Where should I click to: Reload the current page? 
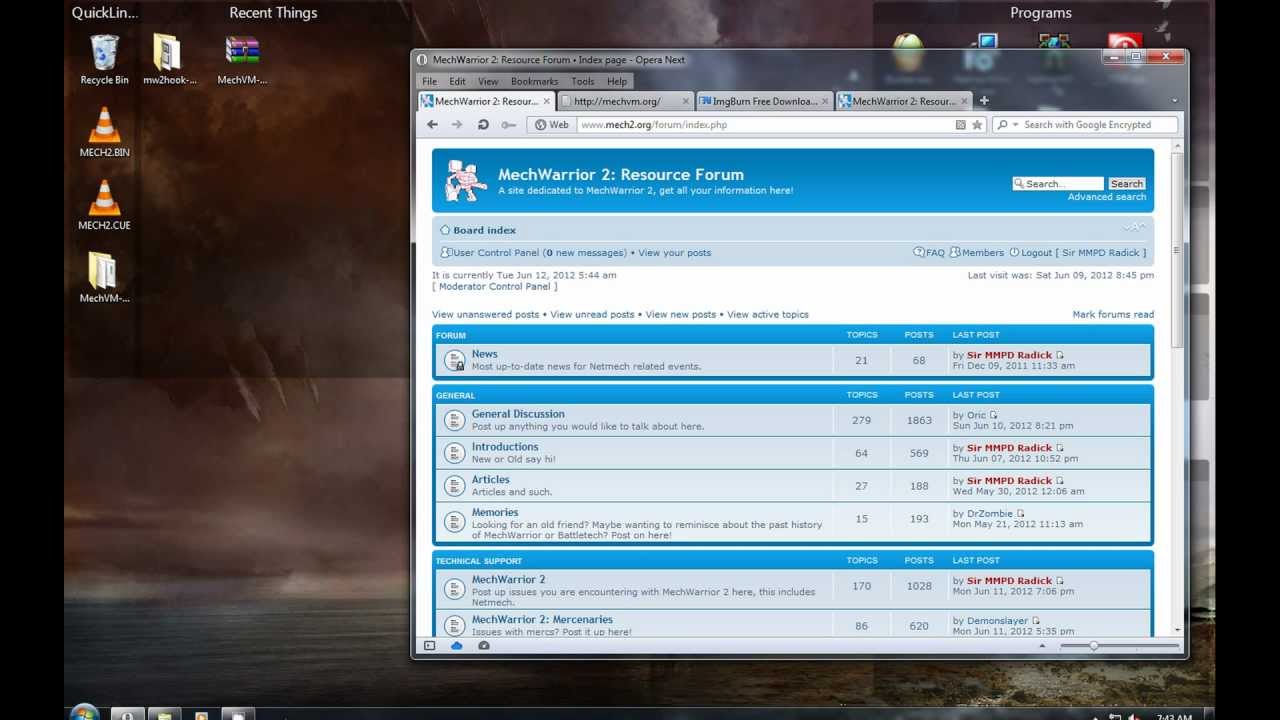pos(483,125)
